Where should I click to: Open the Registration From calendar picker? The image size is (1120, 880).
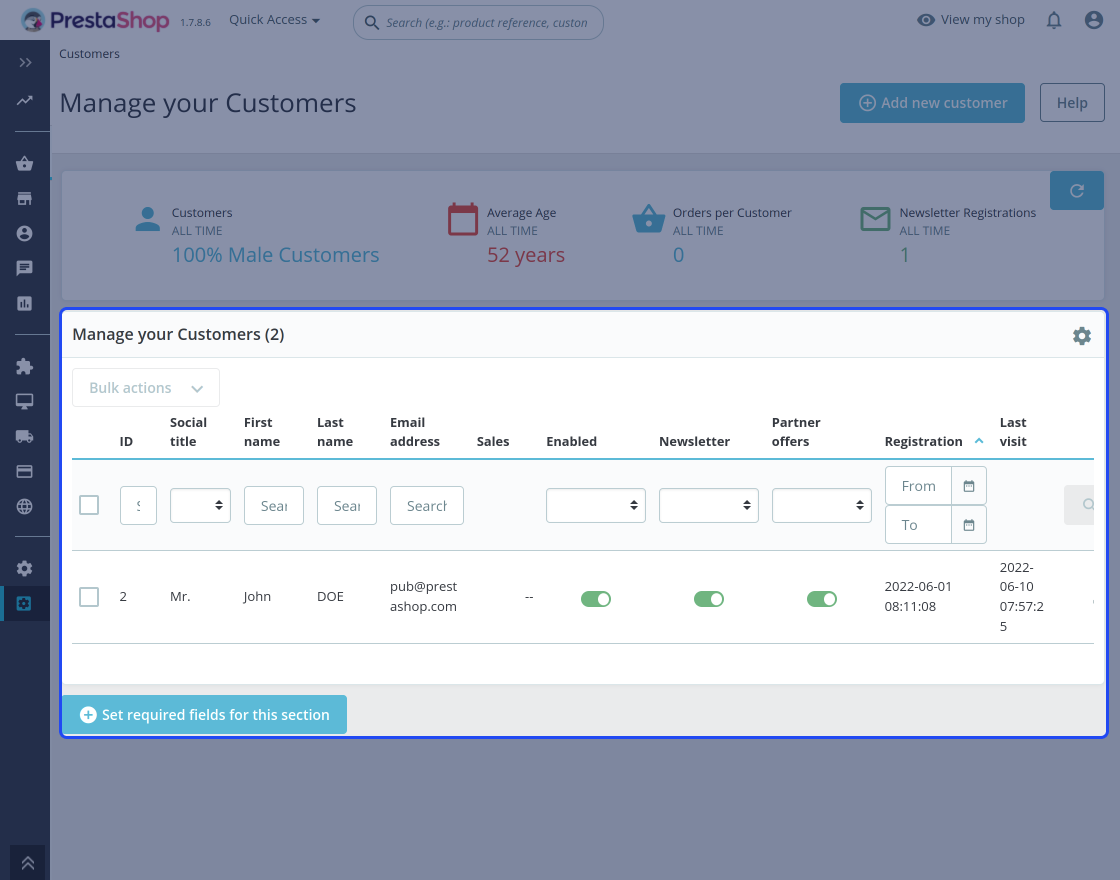[969, 486]
